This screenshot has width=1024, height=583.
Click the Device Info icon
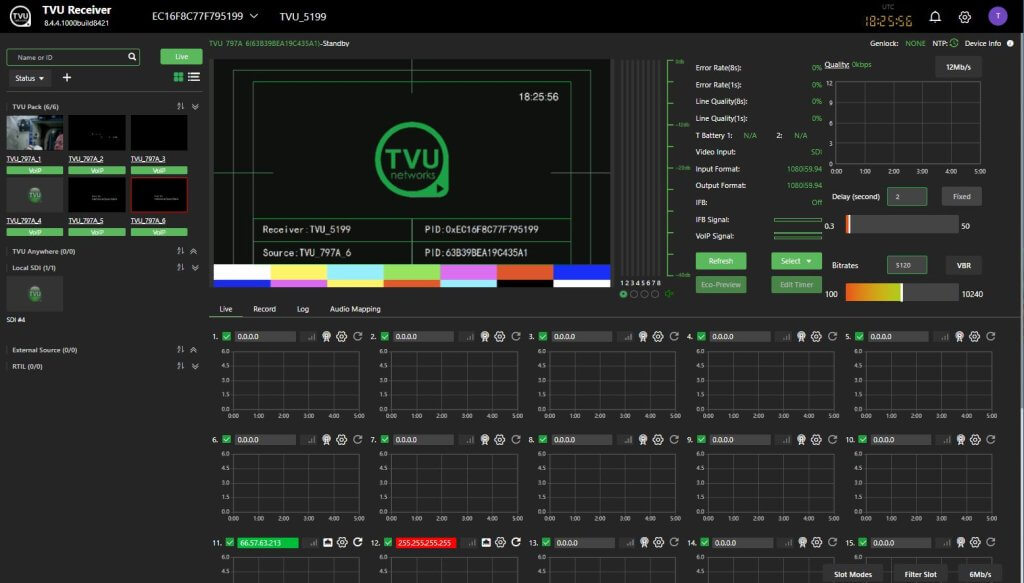(1010, 44)
